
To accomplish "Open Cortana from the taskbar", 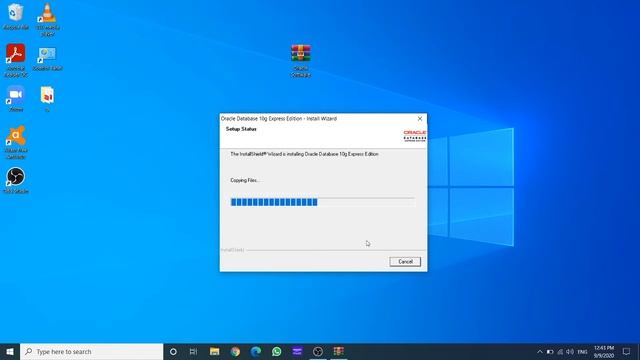I will (173, 351).
